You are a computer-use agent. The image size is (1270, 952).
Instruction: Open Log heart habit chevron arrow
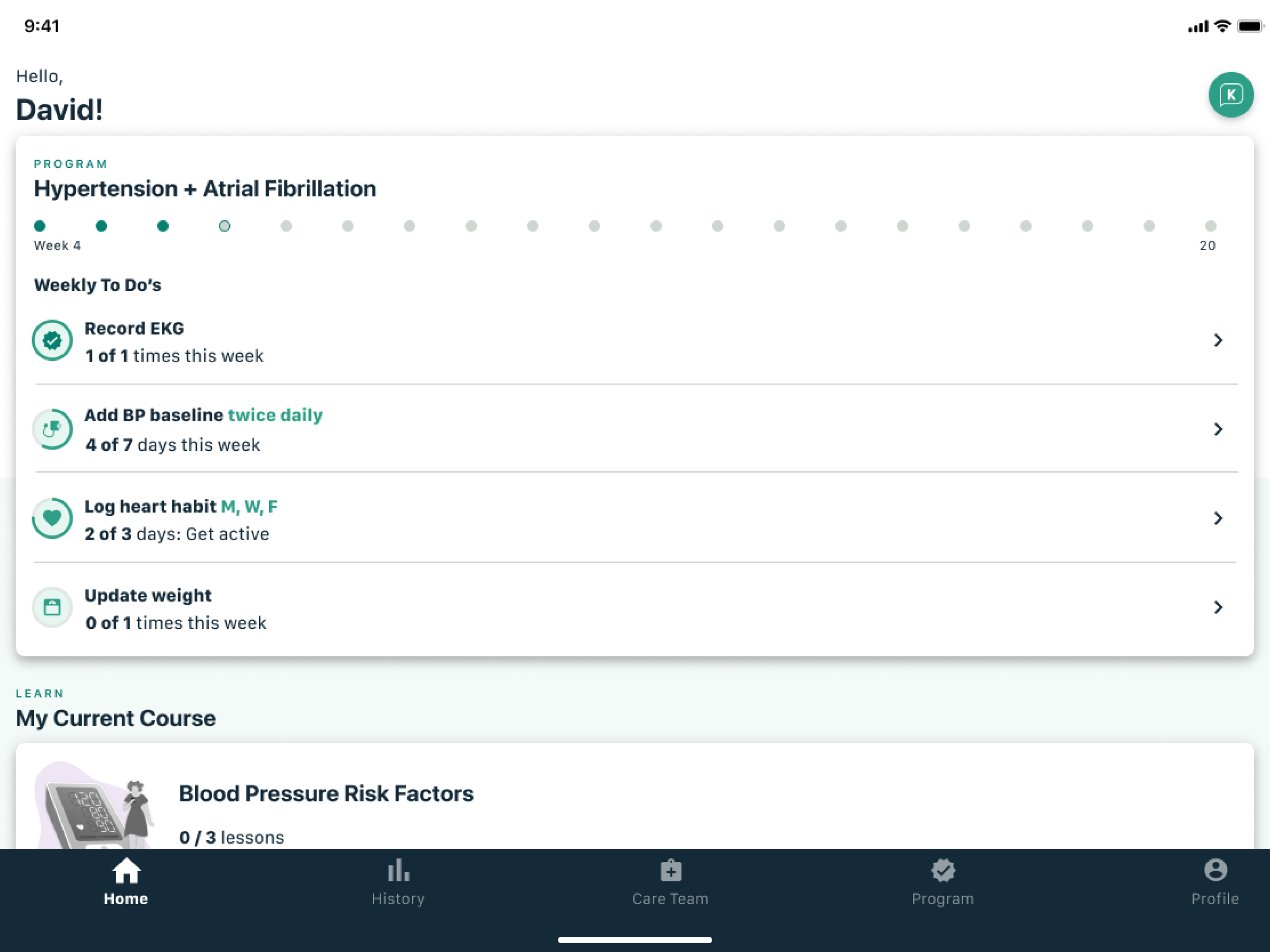[1218, 518]
